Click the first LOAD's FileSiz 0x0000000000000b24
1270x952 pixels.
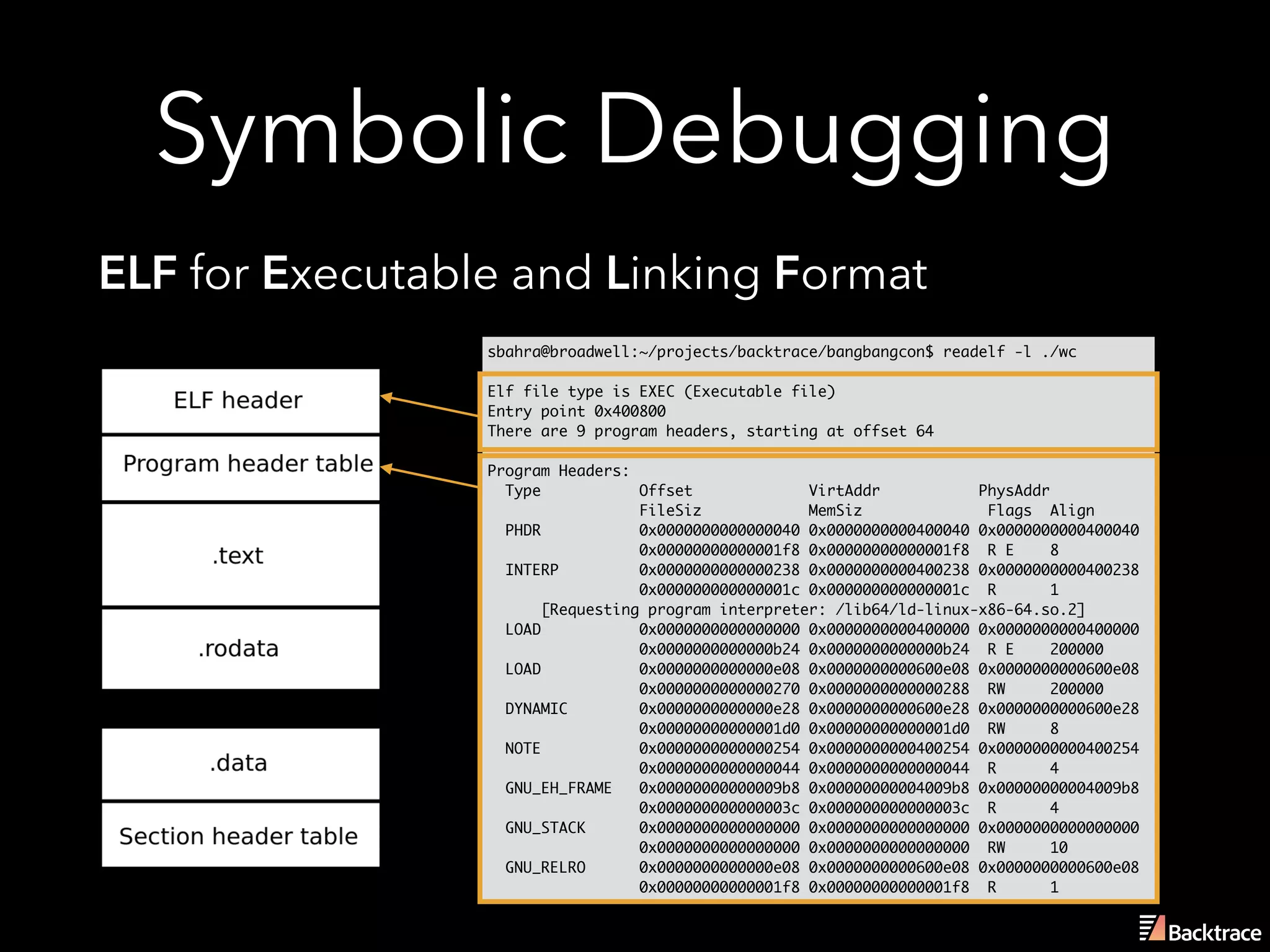coord(719,650)
